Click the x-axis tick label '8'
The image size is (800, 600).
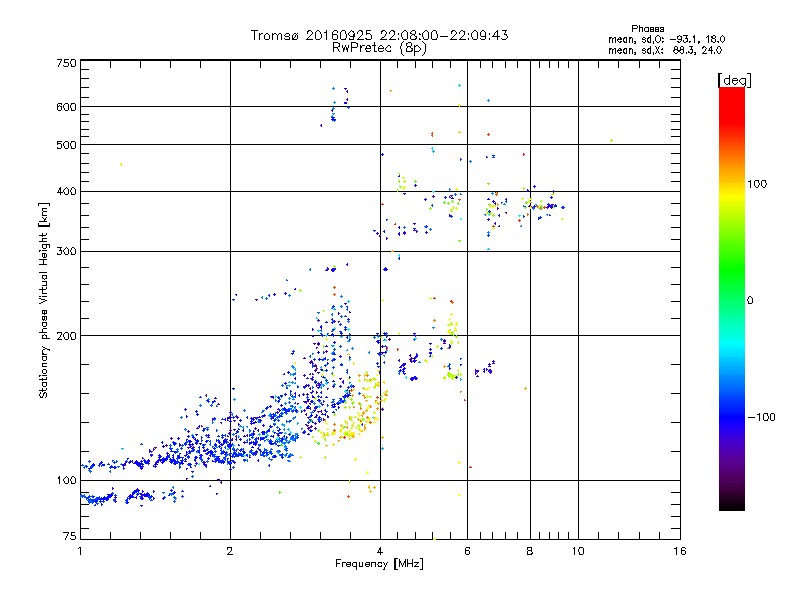(x=530, y=551)
